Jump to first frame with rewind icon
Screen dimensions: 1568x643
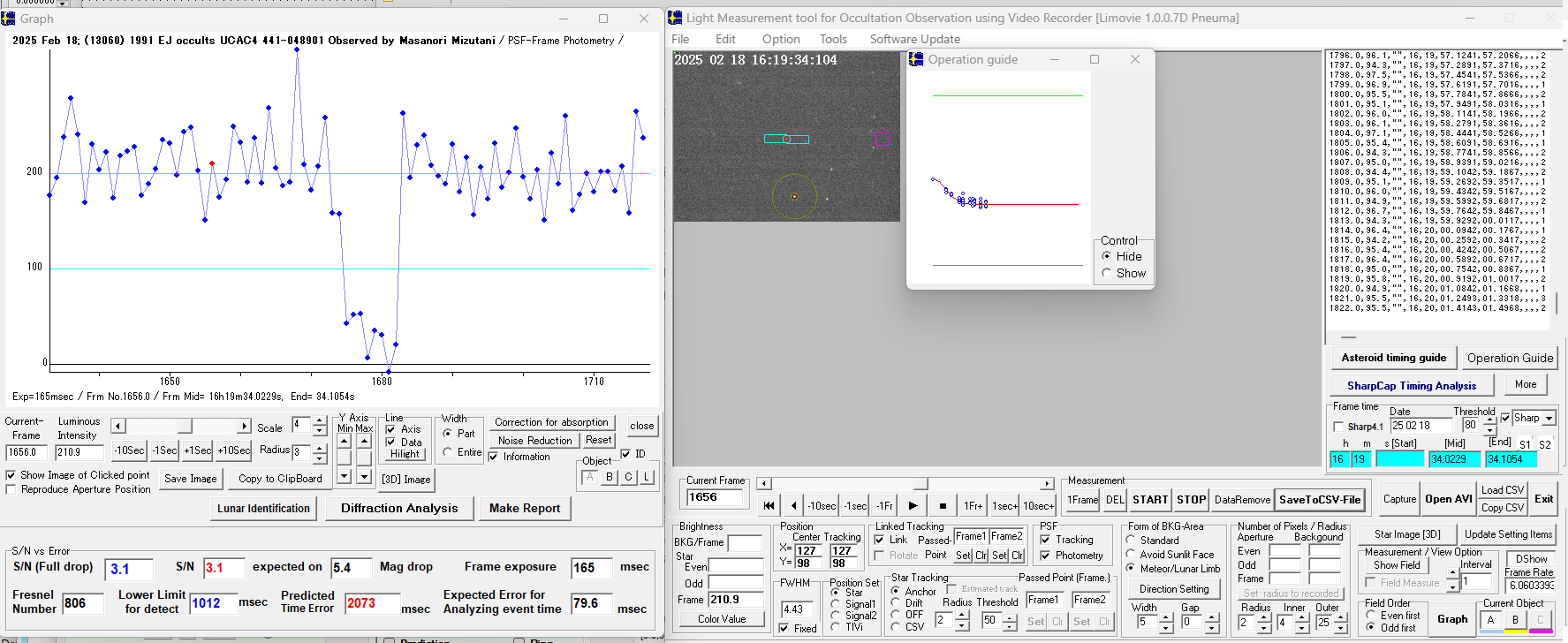click(x=769, y=506)
